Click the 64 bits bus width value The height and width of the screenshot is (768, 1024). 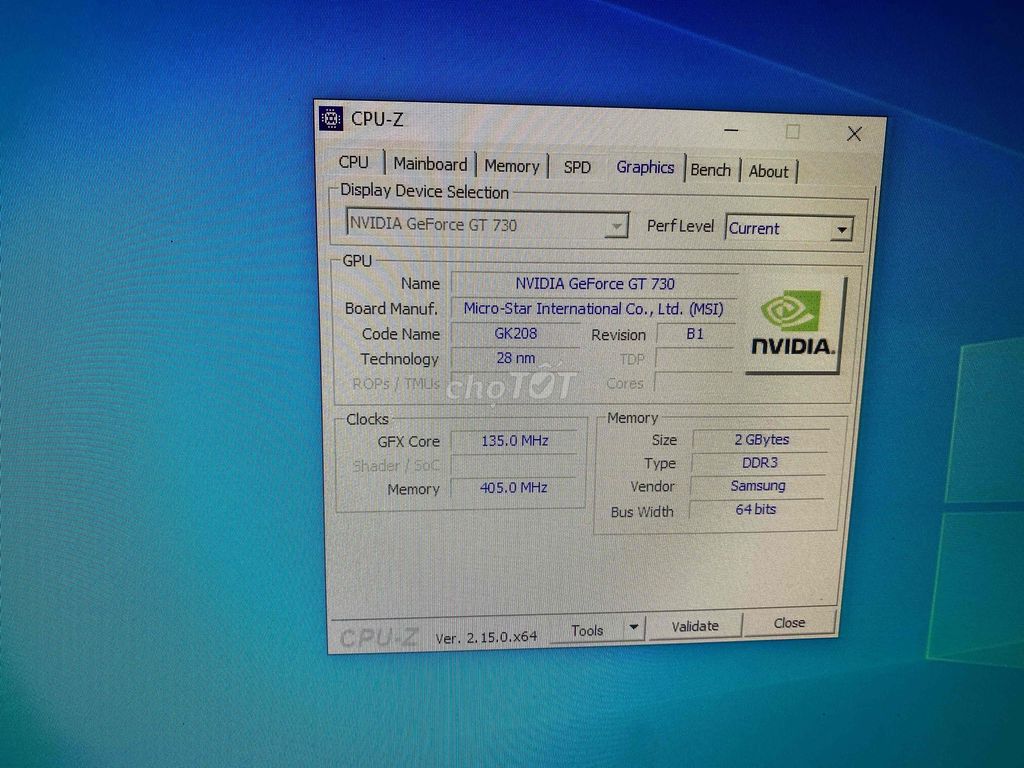pos(756,509)
